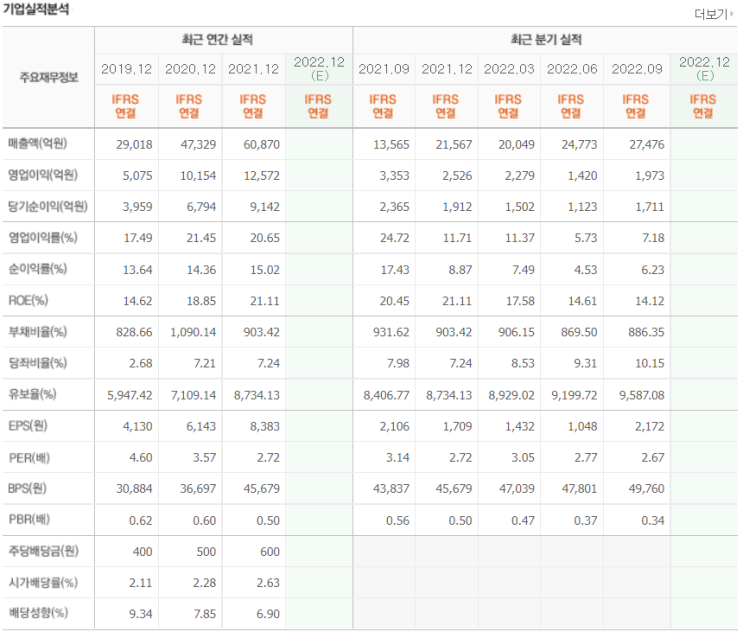Select net income value 9,142
Screen dimensions: 743x632
coord(265,207)
